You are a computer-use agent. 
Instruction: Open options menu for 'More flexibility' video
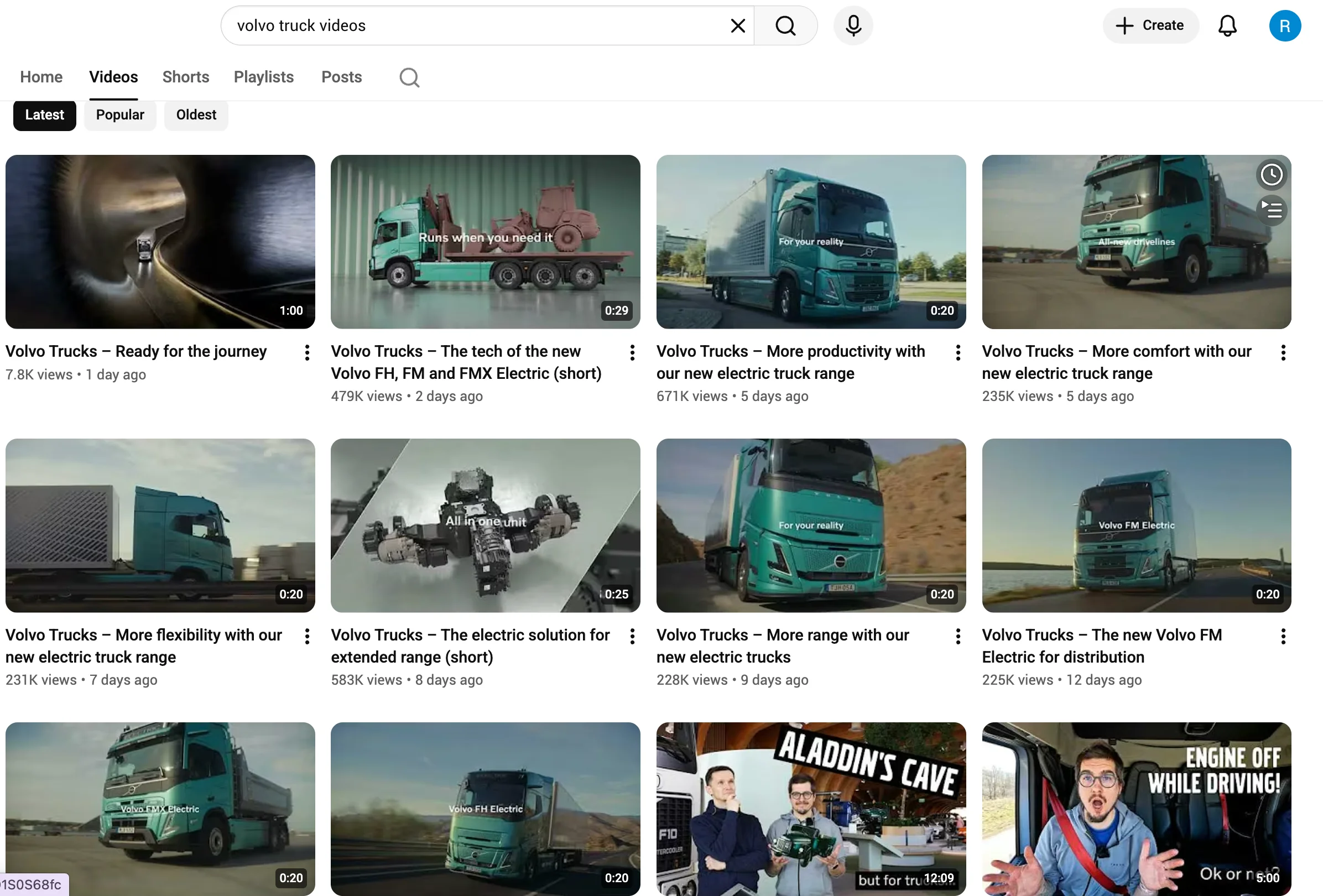coord(307,637)
